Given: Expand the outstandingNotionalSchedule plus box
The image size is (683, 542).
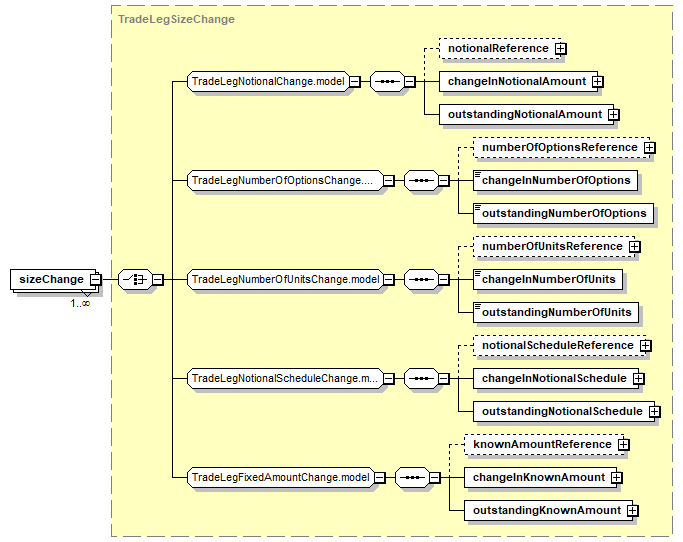Looking at the screenshot, I should click(x=654, y=411).
